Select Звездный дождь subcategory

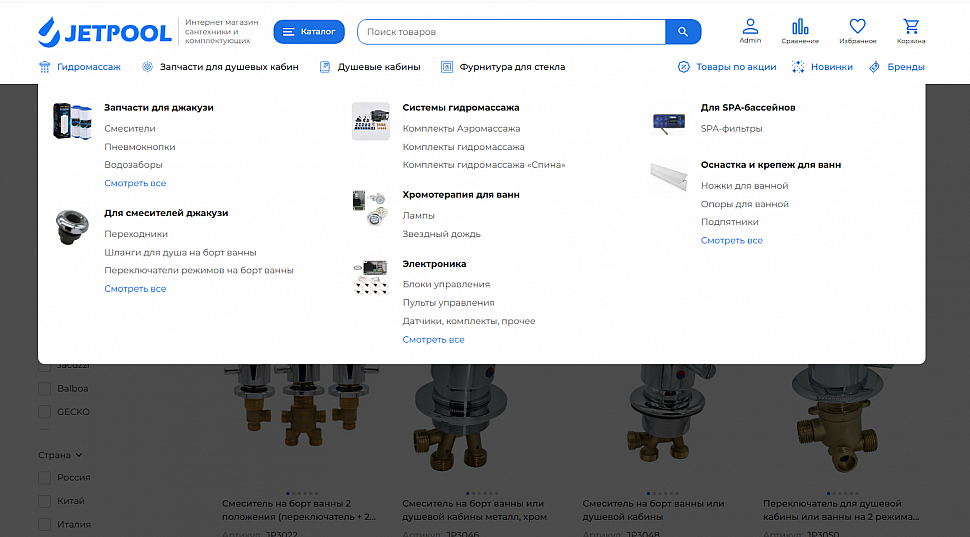click(442, 234)
